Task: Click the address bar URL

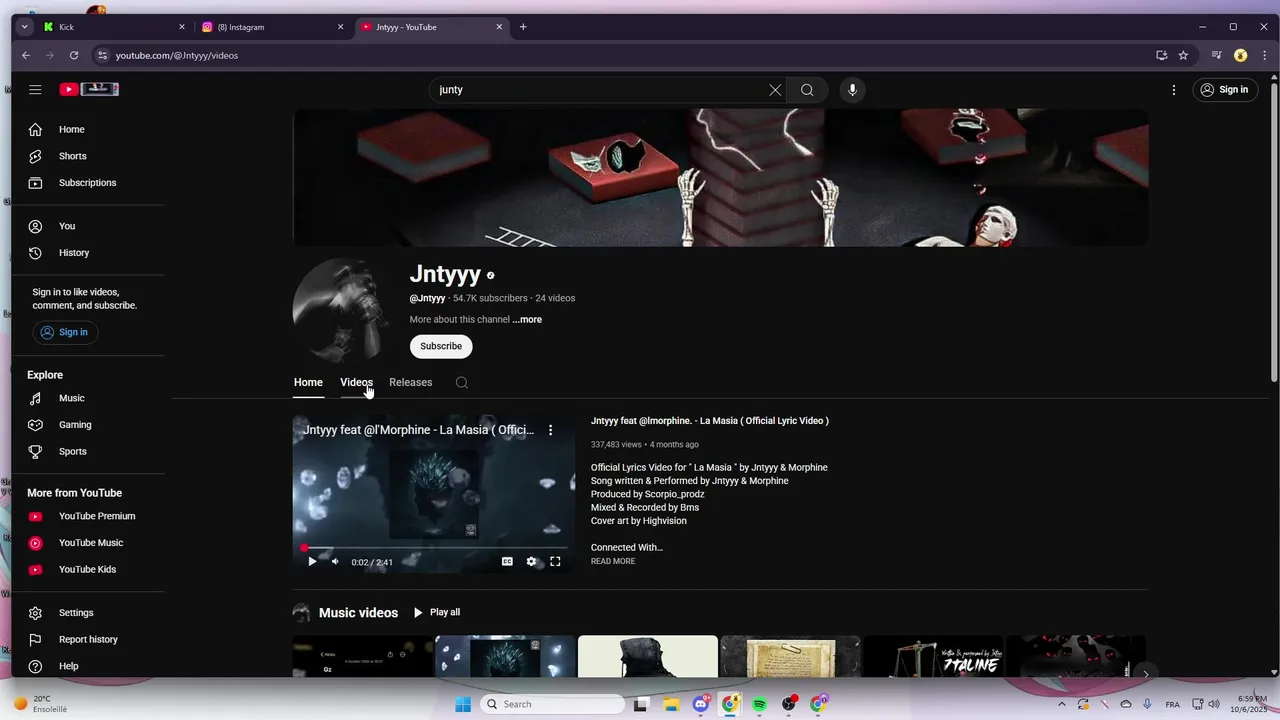Action: coord(176,56)
